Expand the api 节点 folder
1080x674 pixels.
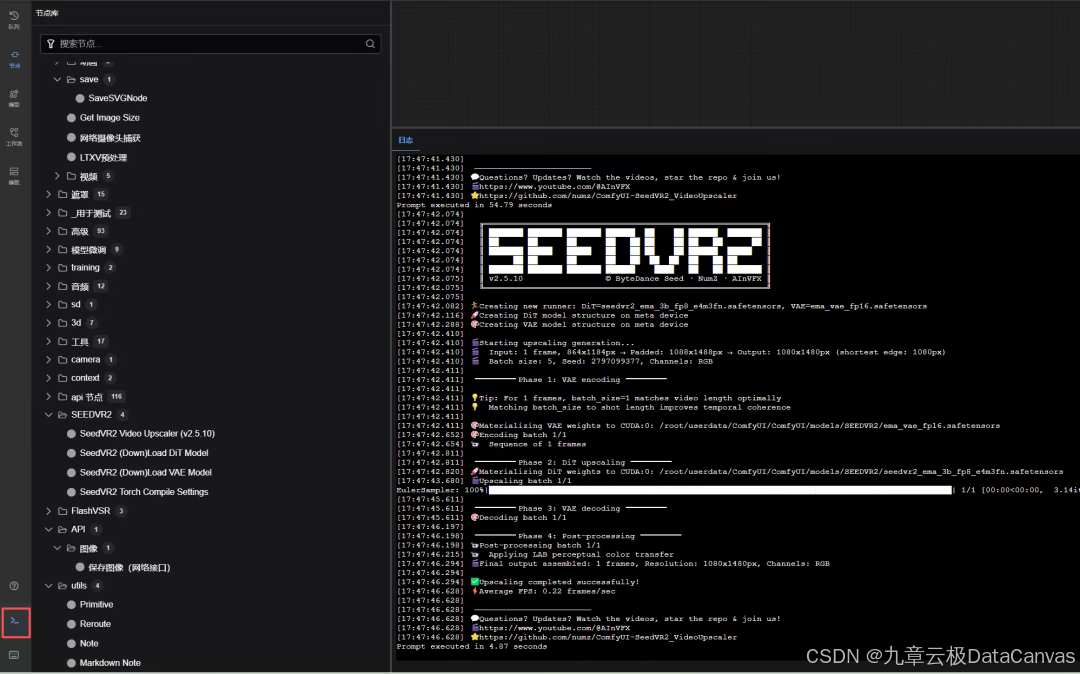pyautogui.click(x=48, y=397)
